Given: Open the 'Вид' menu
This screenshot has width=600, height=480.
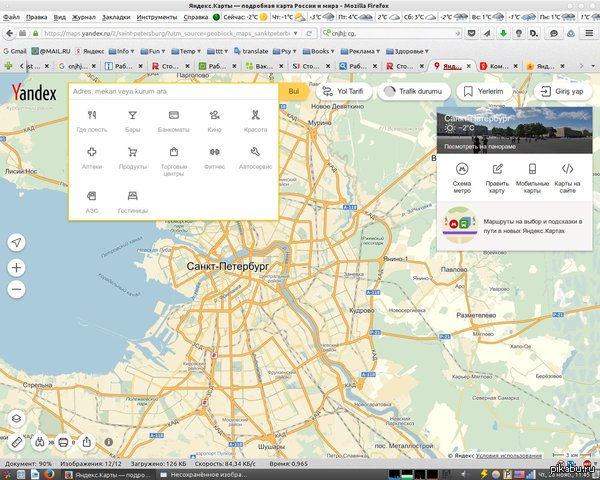Looking at the screenshot, I should pyautogui.click(x=59, y=17).
